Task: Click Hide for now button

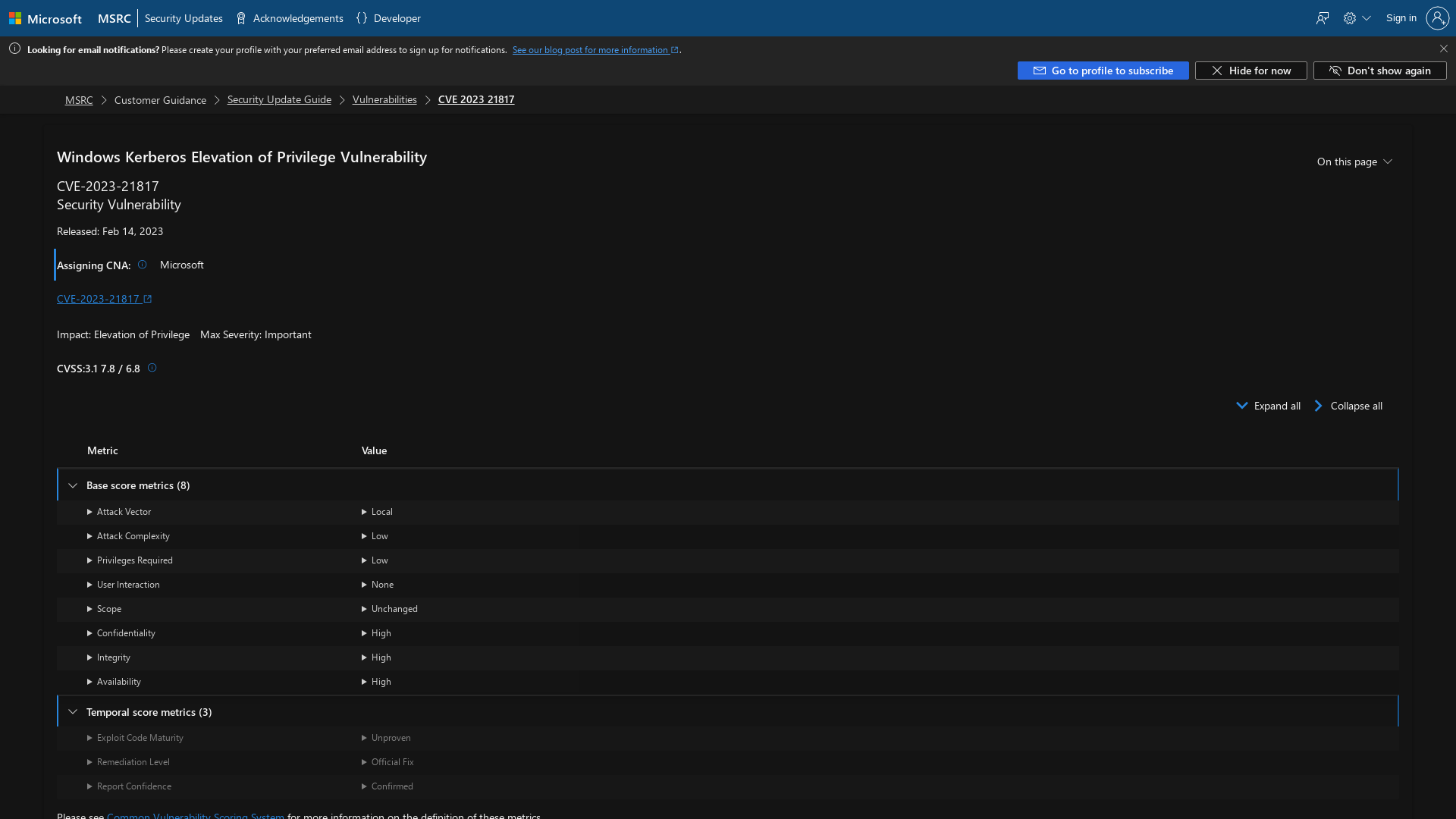Action: [1250, 71]
